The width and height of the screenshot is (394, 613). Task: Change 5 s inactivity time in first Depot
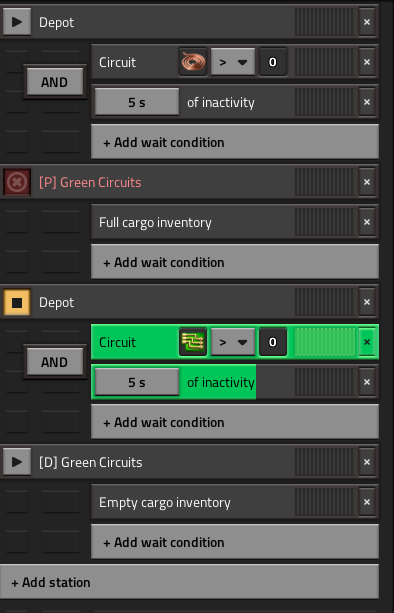137,102
